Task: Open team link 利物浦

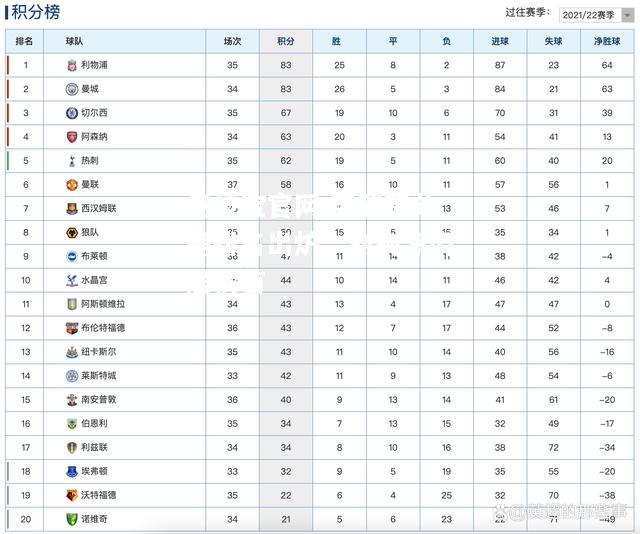Action: 94,65
